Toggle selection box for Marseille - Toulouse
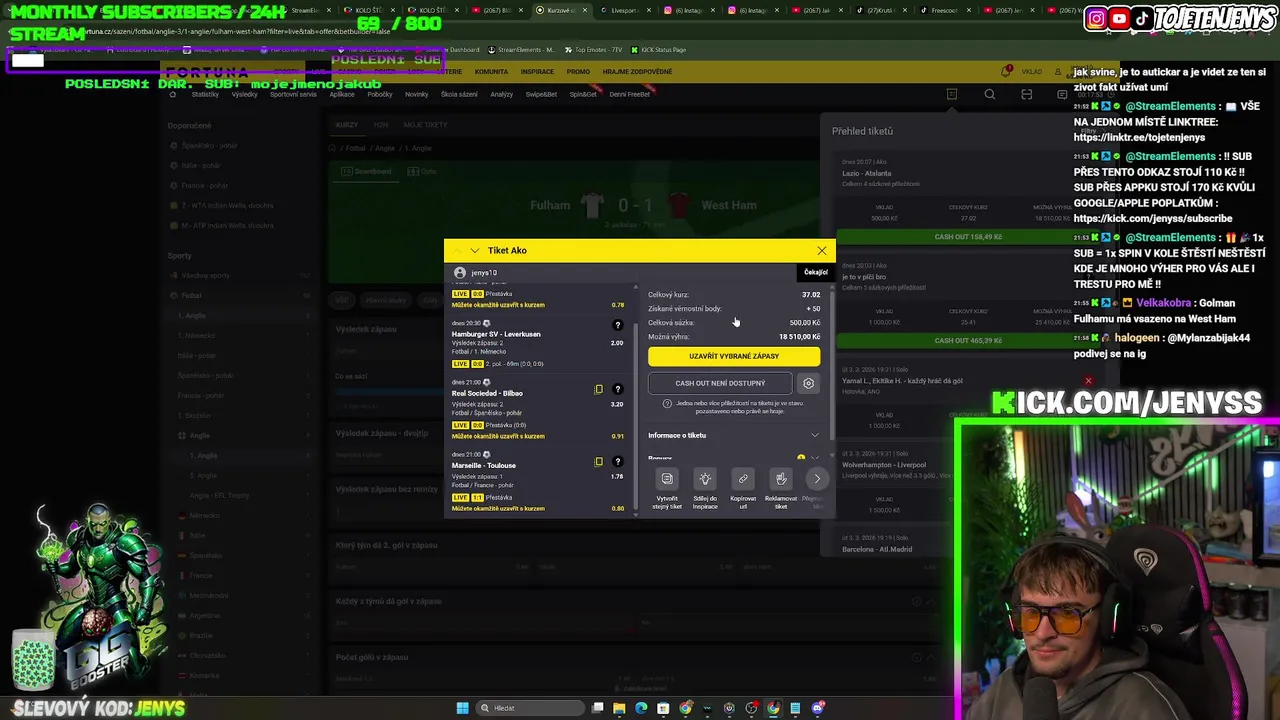The image size is (1280, 720). [599, 461]
